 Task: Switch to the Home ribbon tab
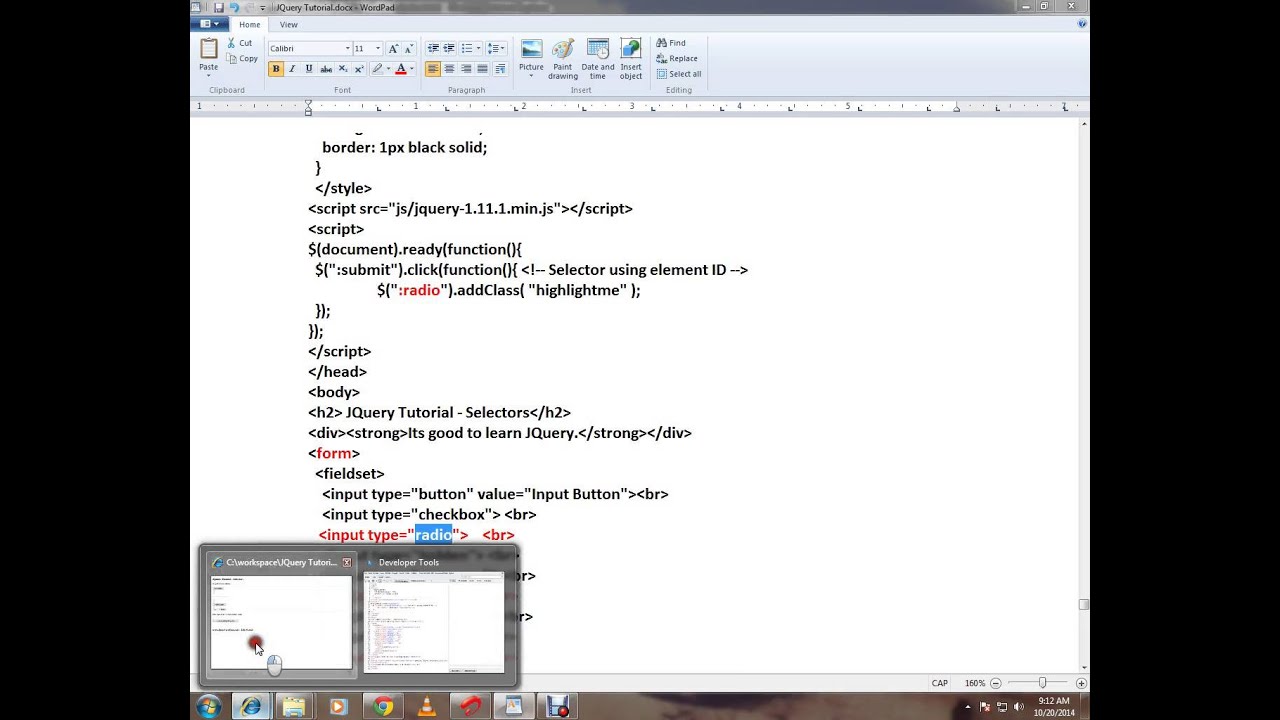click(x=250, y=24)
